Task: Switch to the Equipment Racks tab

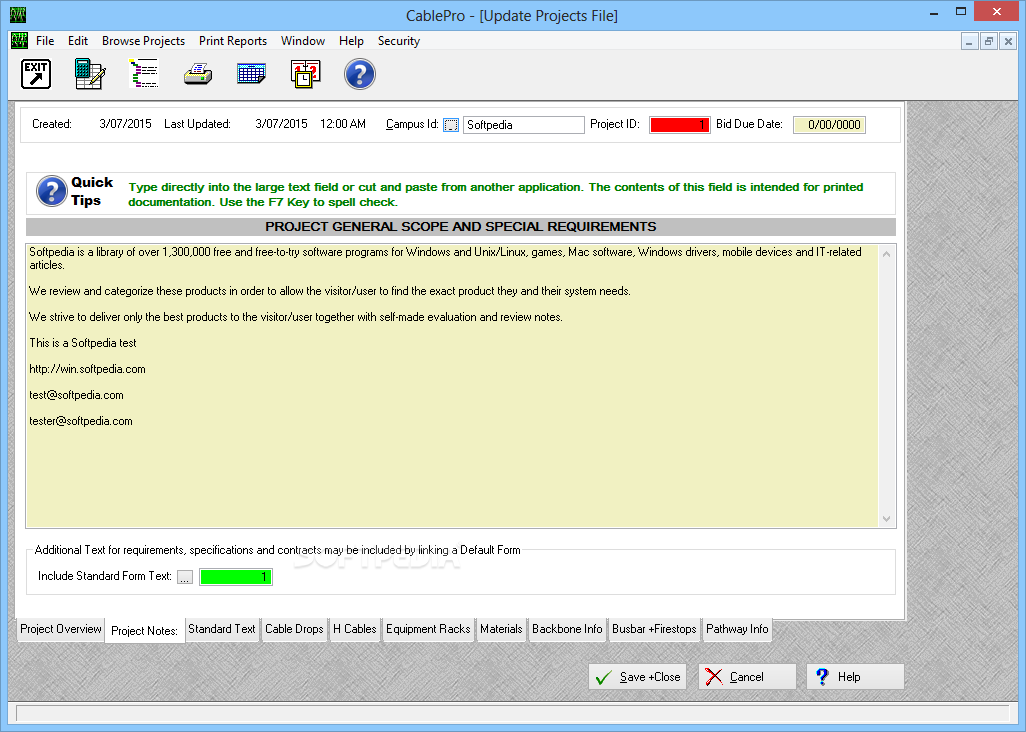Action: tap(428, 629)
